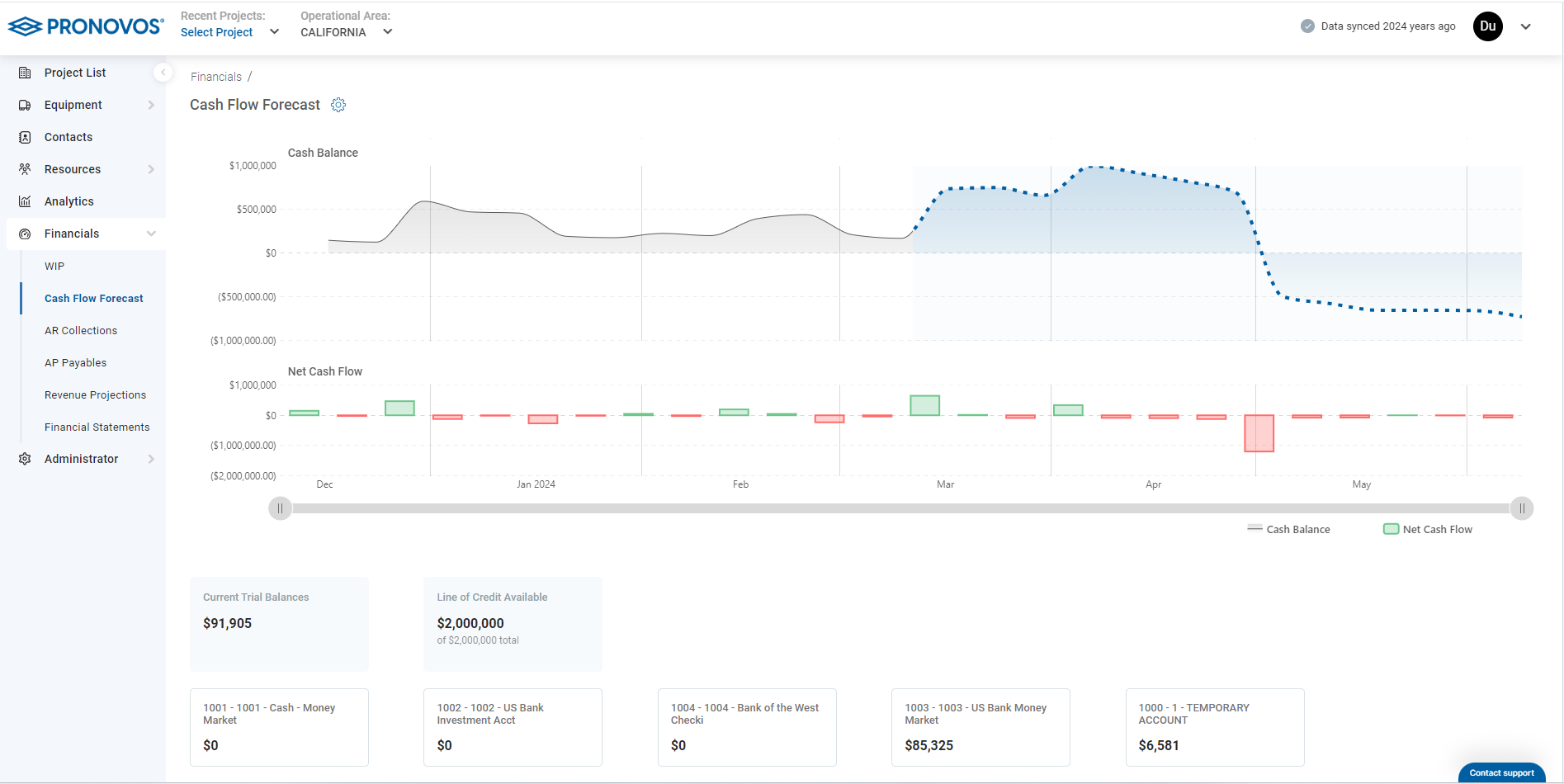The height and width of the screenshot is (784, 1564).
Task: Toggle Cash Balance series in legend
Action: coord(1289,529)
